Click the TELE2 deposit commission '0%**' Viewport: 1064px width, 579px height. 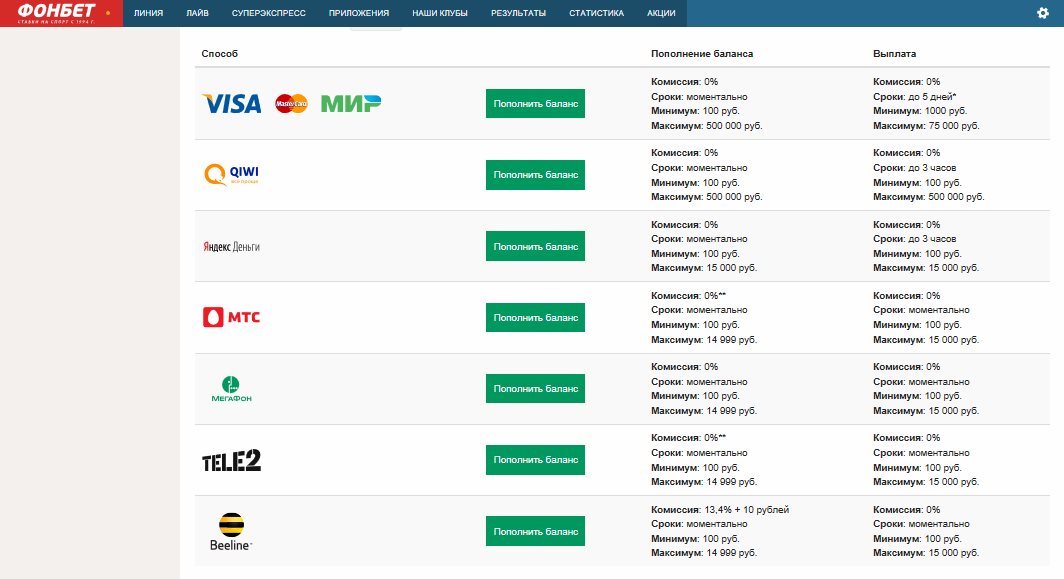pos(715,438)
